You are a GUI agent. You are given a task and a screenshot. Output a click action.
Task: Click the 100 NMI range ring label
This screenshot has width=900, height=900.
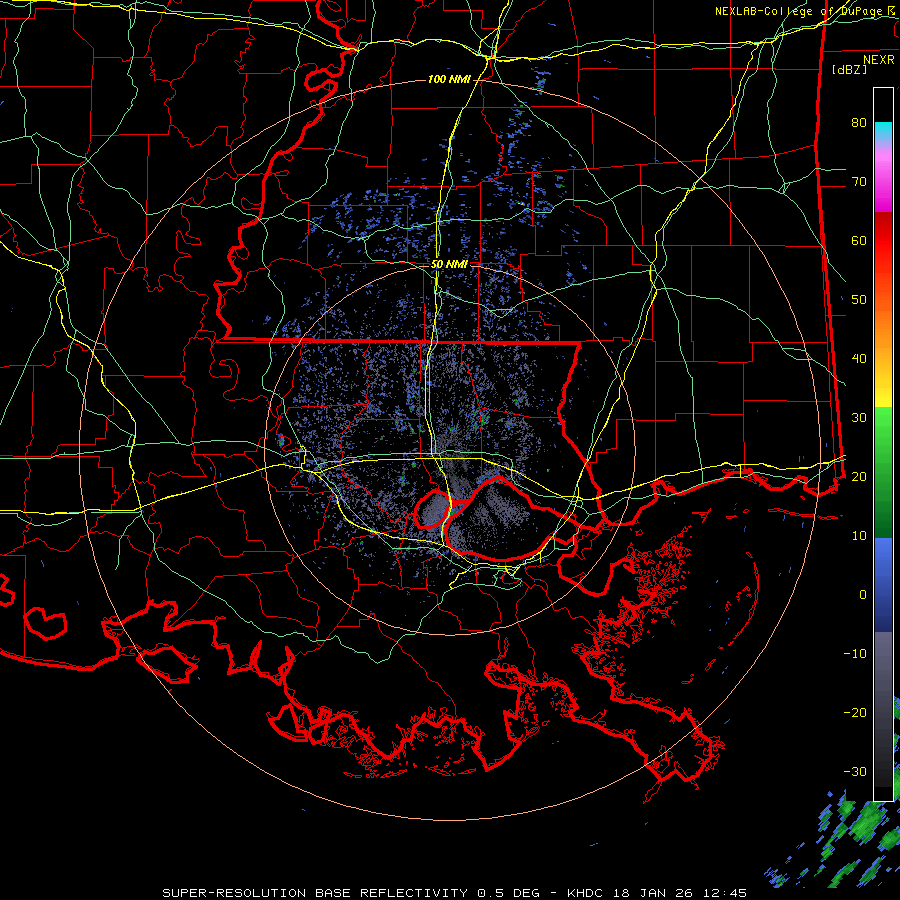pyautogui.click(x=448, y=79)
